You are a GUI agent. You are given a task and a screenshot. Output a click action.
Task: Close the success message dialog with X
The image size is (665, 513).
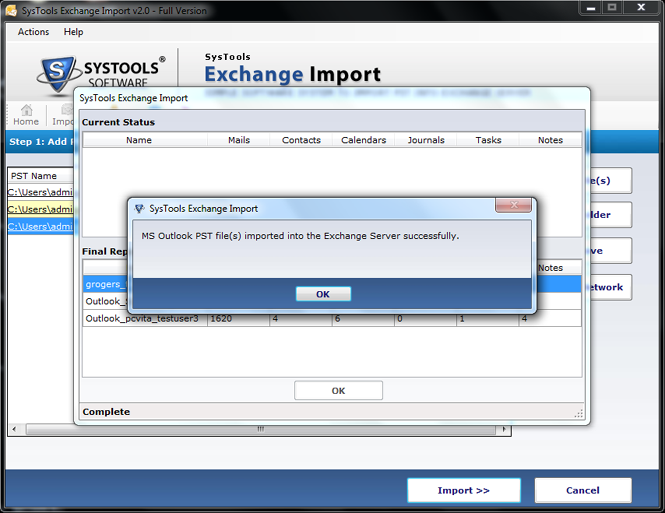pyautogui.click(x=513, y=205)
